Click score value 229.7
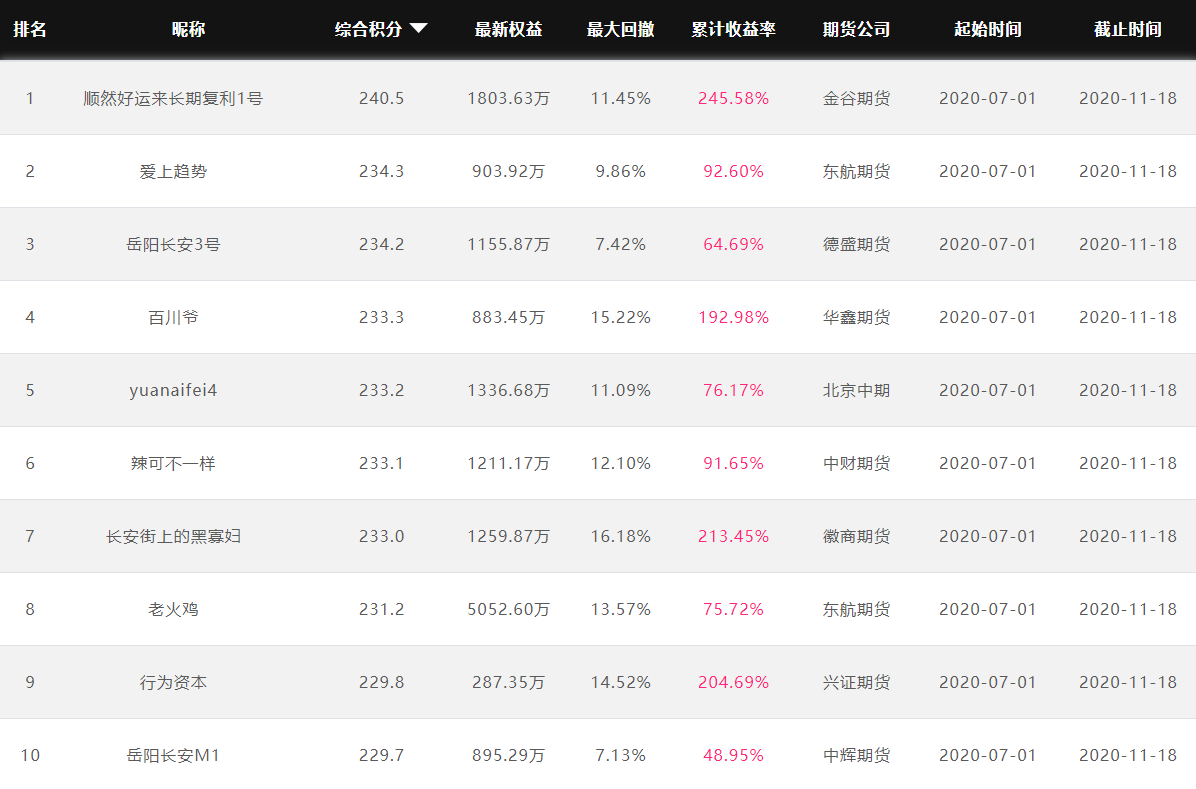The width and height of the screenshot is (1196, 789). (x=381, y=755)
